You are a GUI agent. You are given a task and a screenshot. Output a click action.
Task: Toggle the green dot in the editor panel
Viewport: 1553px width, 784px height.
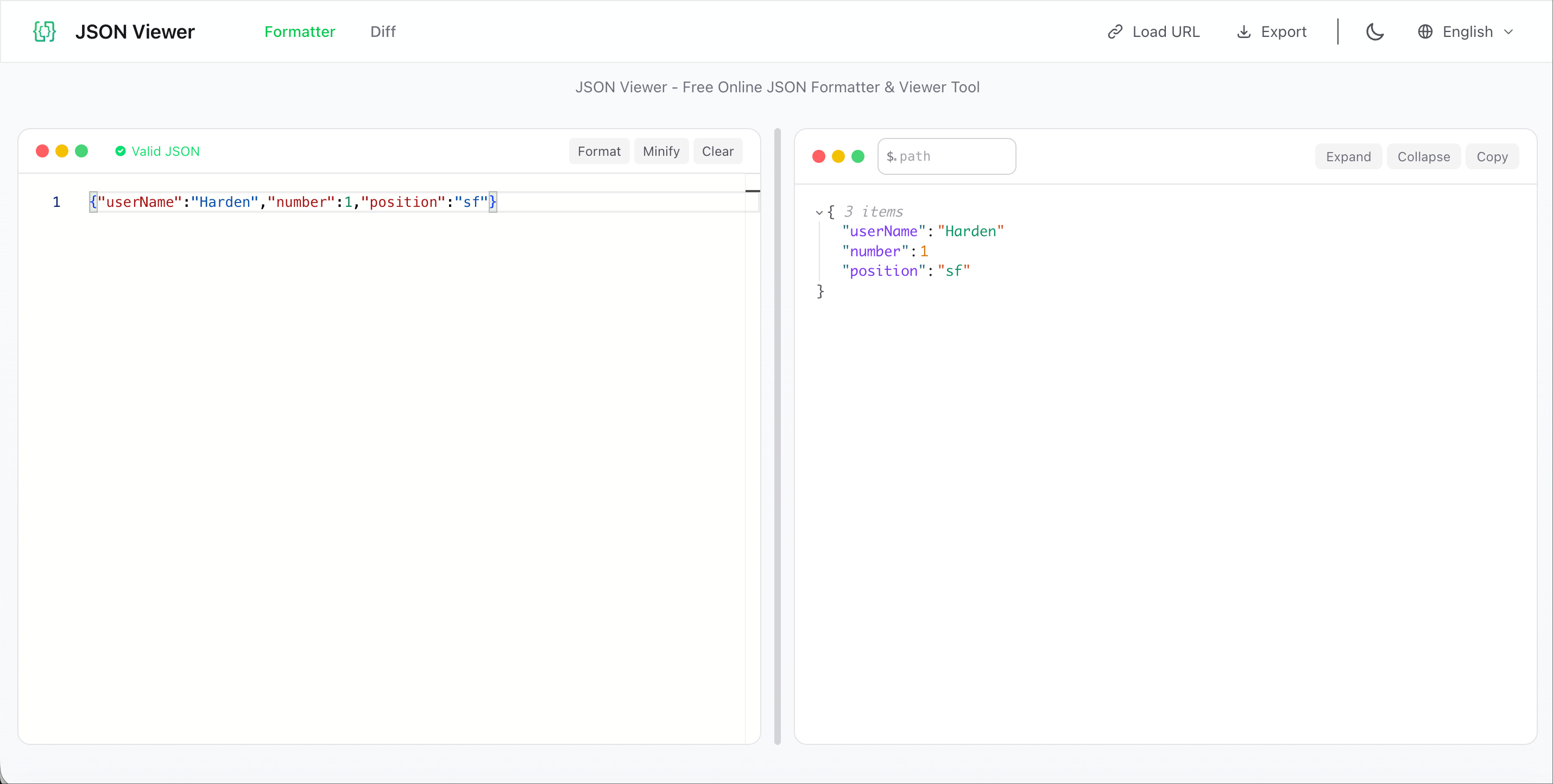[81, 150]
